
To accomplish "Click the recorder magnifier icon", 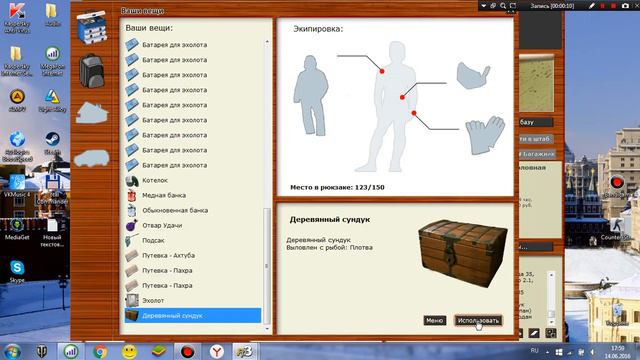I will [503, 6].
